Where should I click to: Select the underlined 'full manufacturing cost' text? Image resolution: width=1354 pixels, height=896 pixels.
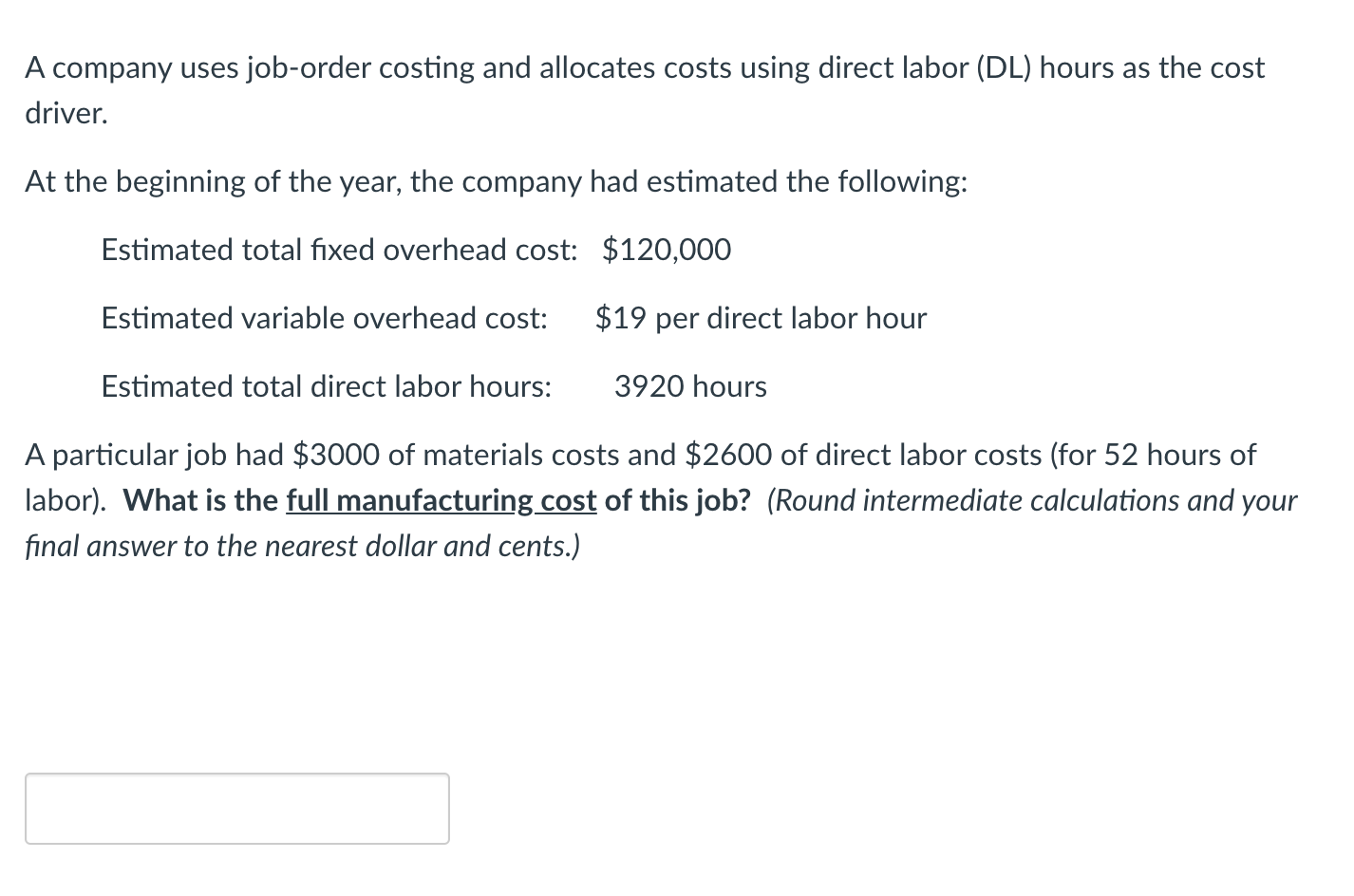click(x=441, y=500)
